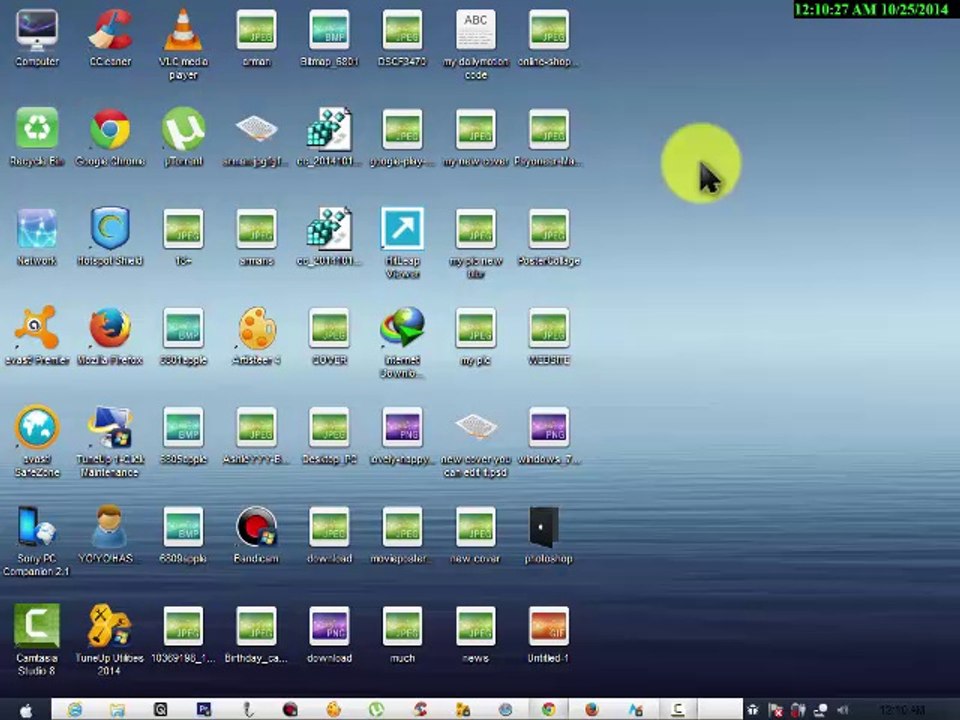Launch avast! Premier from the desktop
Viewport: 960px width, 720px height.
pyautogui.click(x=37, y=336)
